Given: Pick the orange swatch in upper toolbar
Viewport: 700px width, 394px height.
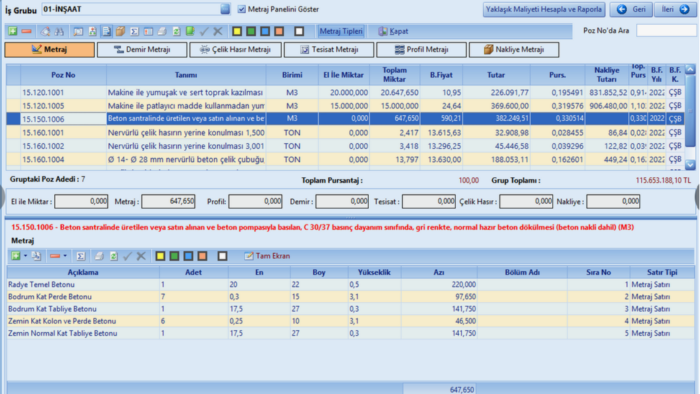Looking at the screenshot, I should pos(279,31).
